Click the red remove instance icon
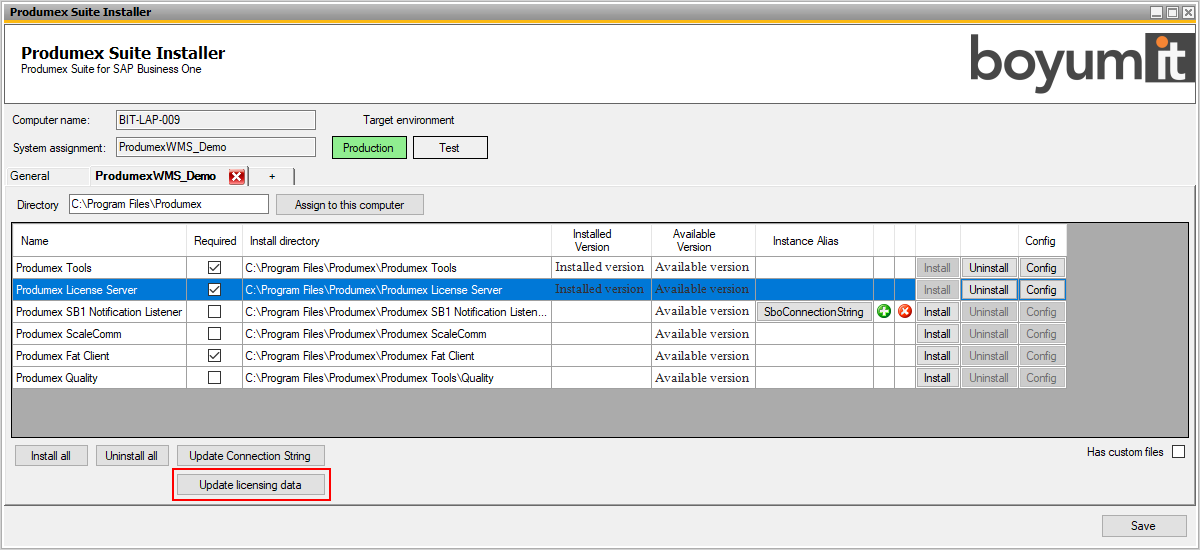Screen dimensions: 1200x550 (x=905, y=311)
